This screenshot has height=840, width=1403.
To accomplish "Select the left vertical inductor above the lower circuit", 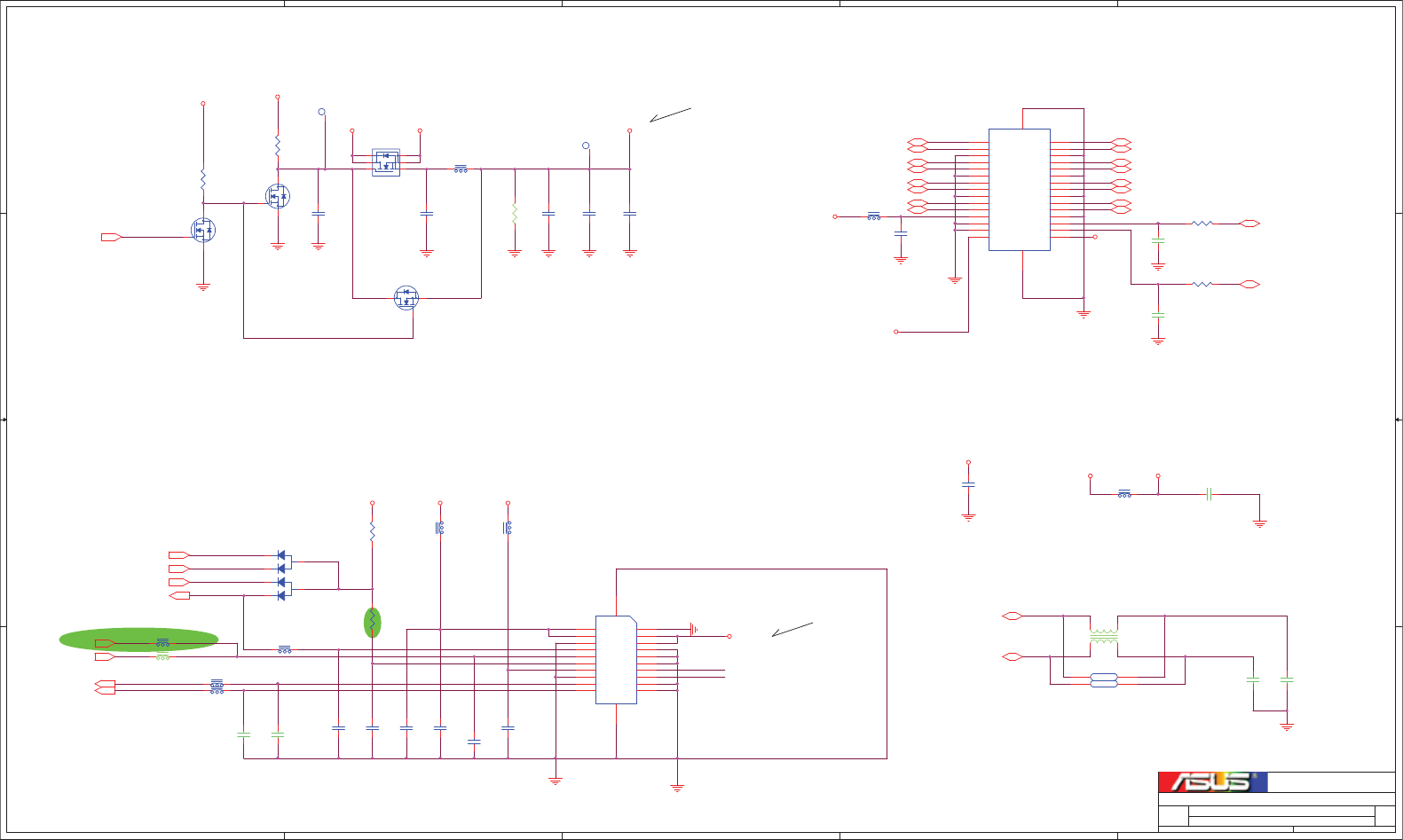I will pyautogui.click(x=440, y=528).
